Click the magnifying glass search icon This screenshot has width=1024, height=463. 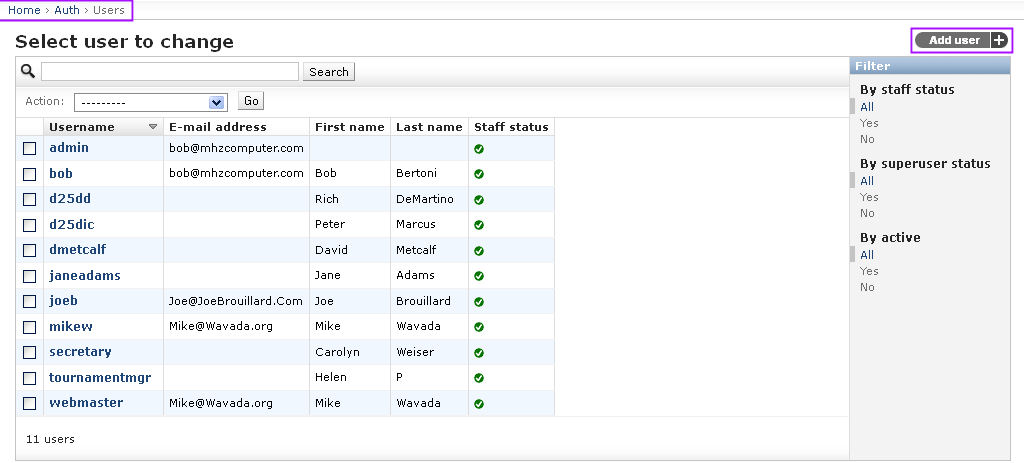(x=28, y=71)
